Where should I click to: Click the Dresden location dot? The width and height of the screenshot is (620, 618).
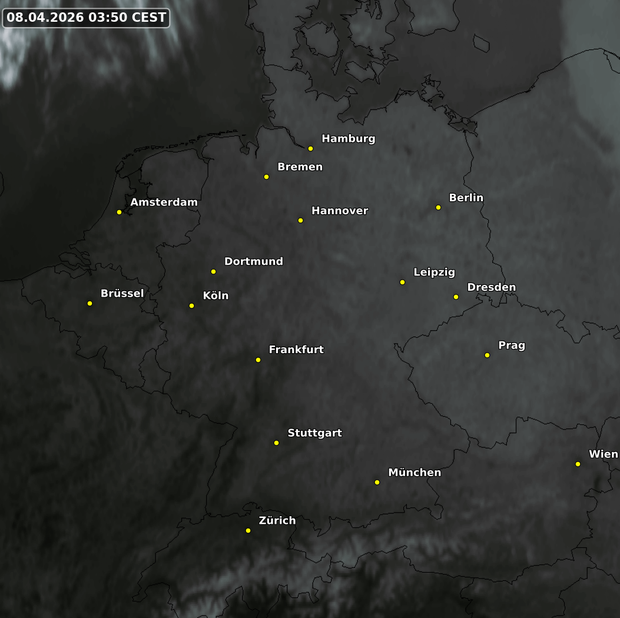coord(456,297)
